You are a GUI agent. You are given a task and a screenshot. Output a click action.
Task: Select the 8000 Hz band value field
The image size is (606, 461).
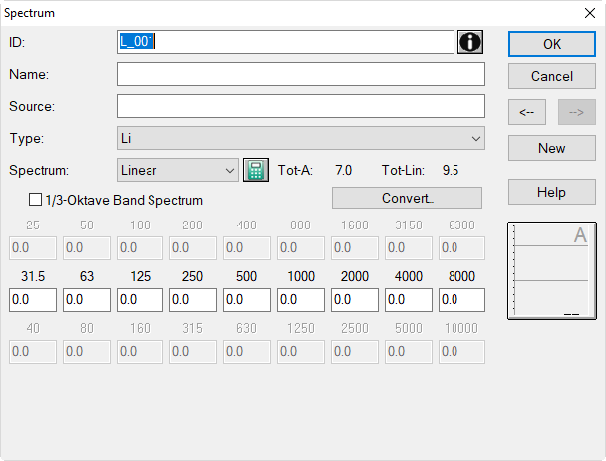[x=462, y=299]
